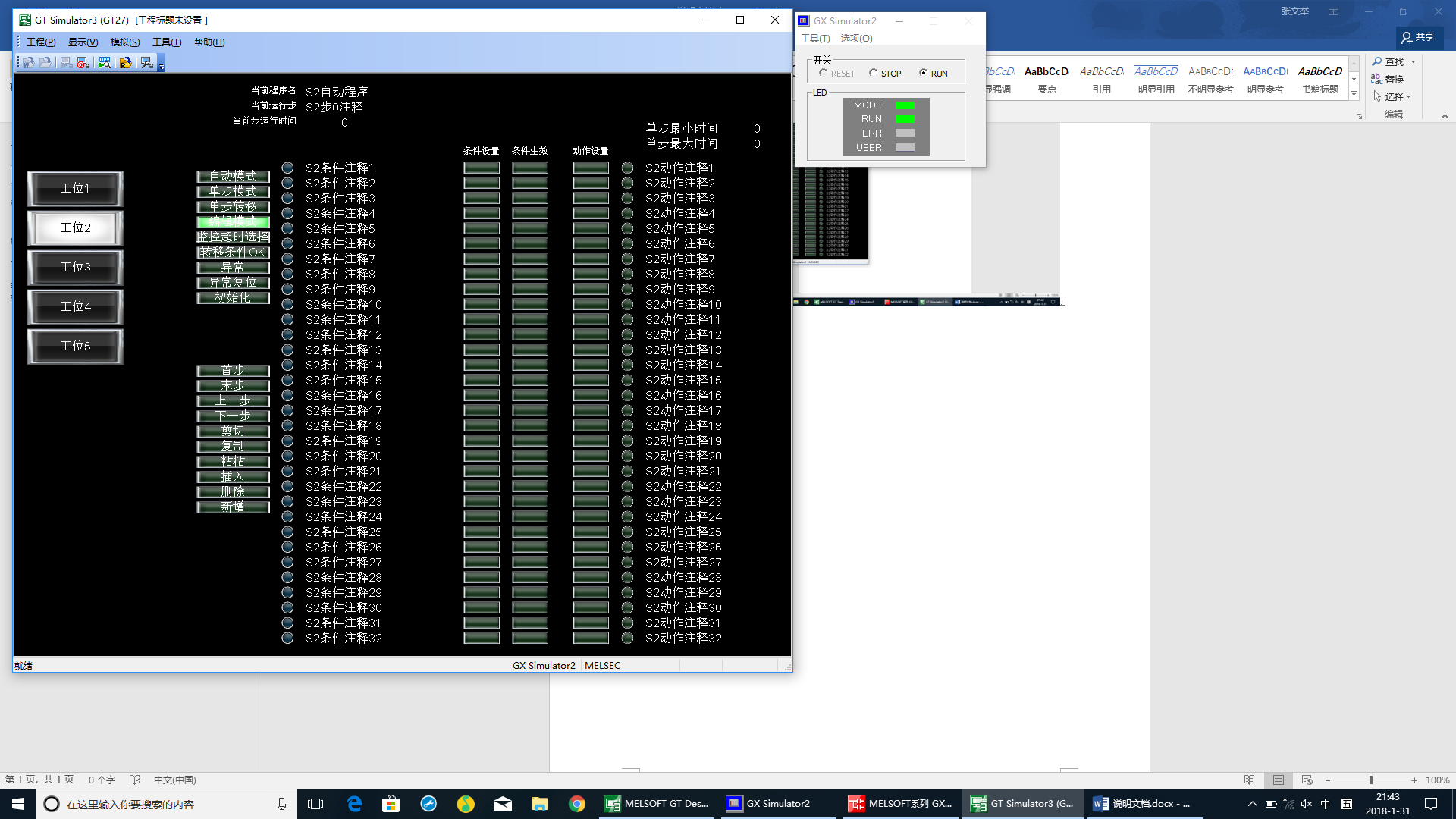Select the STOP radio button
This screenshot has width=1456, height=819.
[x=873, y=73]
